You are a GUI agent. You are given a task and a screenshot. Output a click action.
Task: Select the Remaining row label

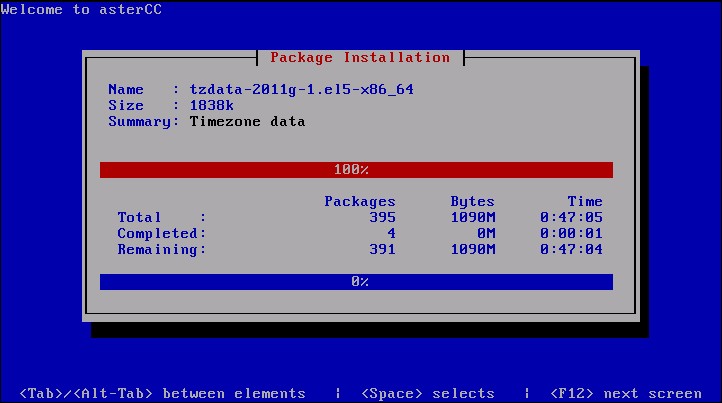point(162,249)
